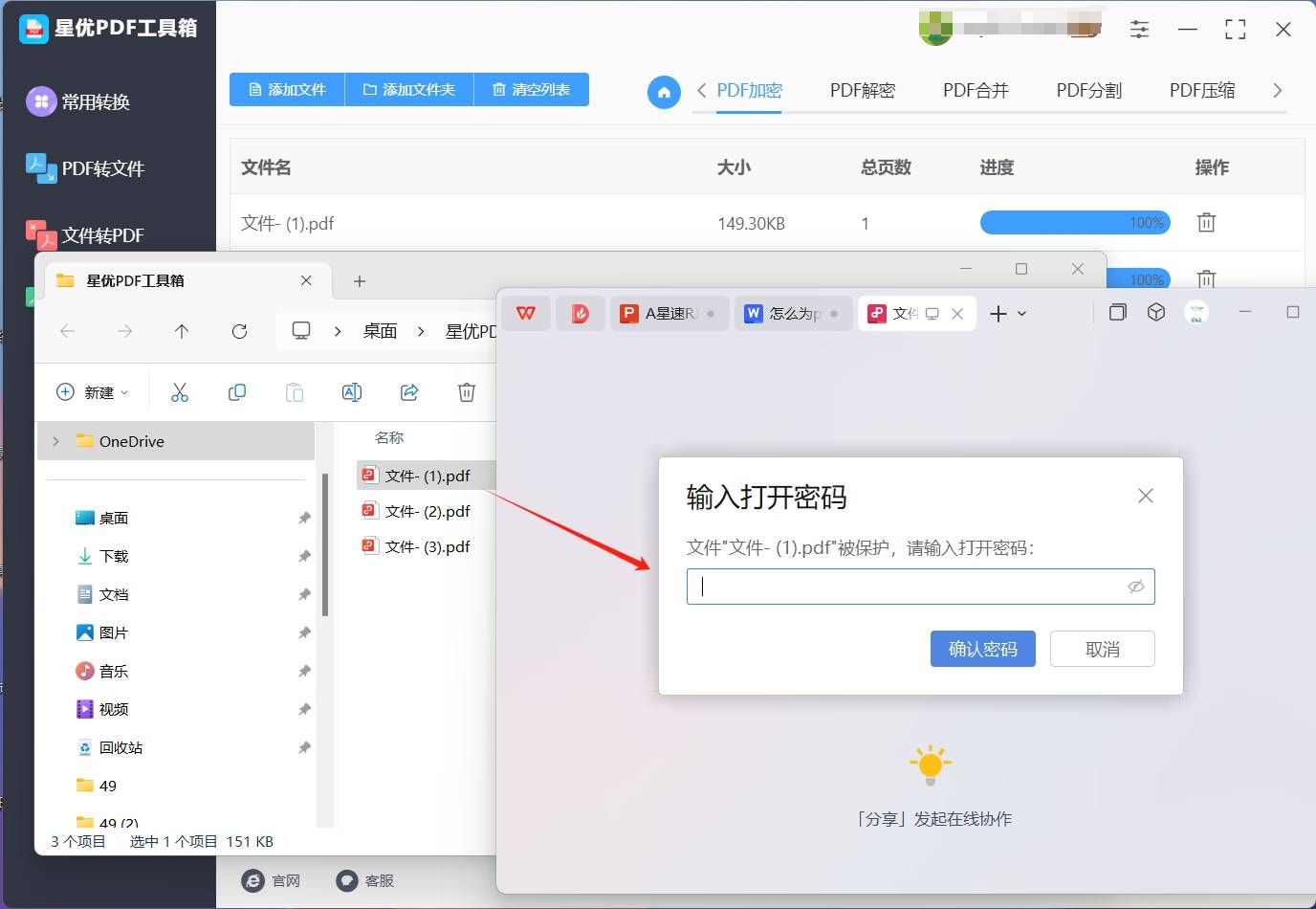
Task: Reveal the password with the eye toggle
Action: pos(1135,587)
